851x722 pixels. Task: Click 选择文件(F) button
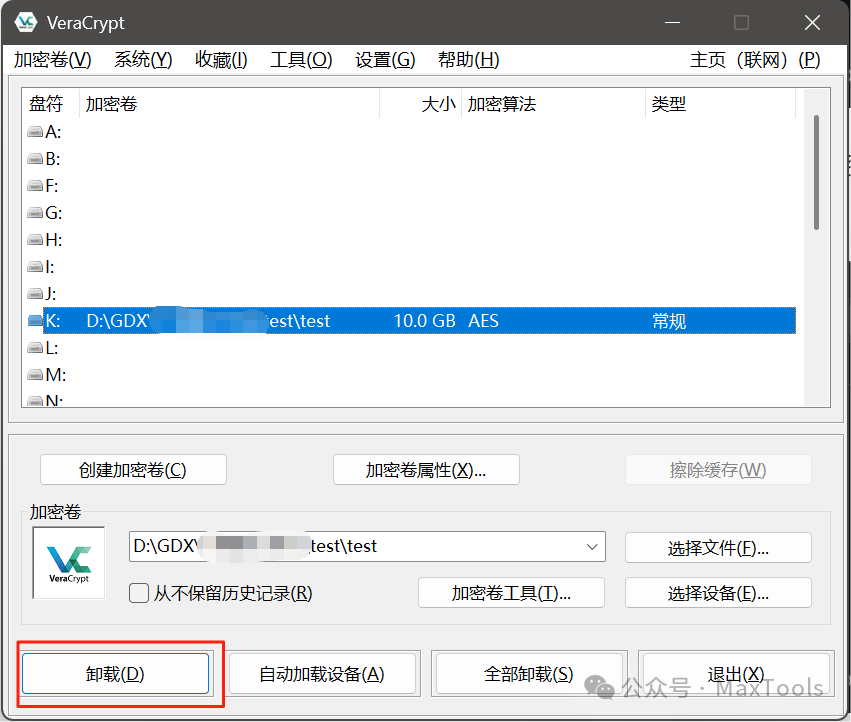coord(718,548)
